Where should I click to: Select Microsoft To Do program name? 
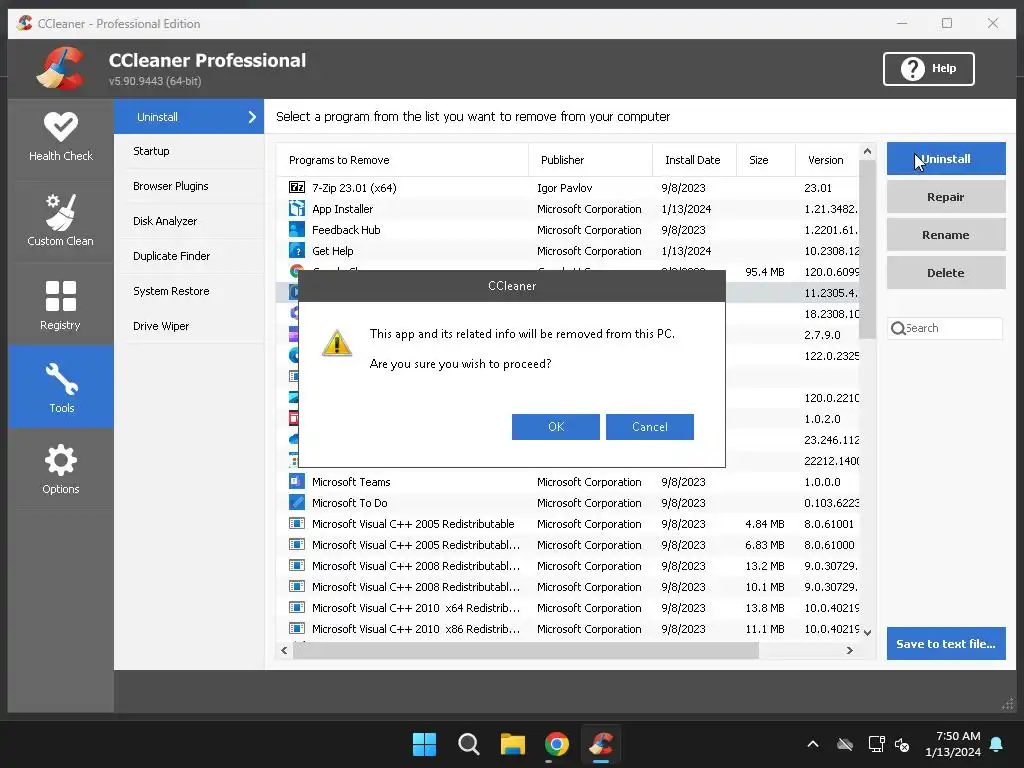(349, 502)
